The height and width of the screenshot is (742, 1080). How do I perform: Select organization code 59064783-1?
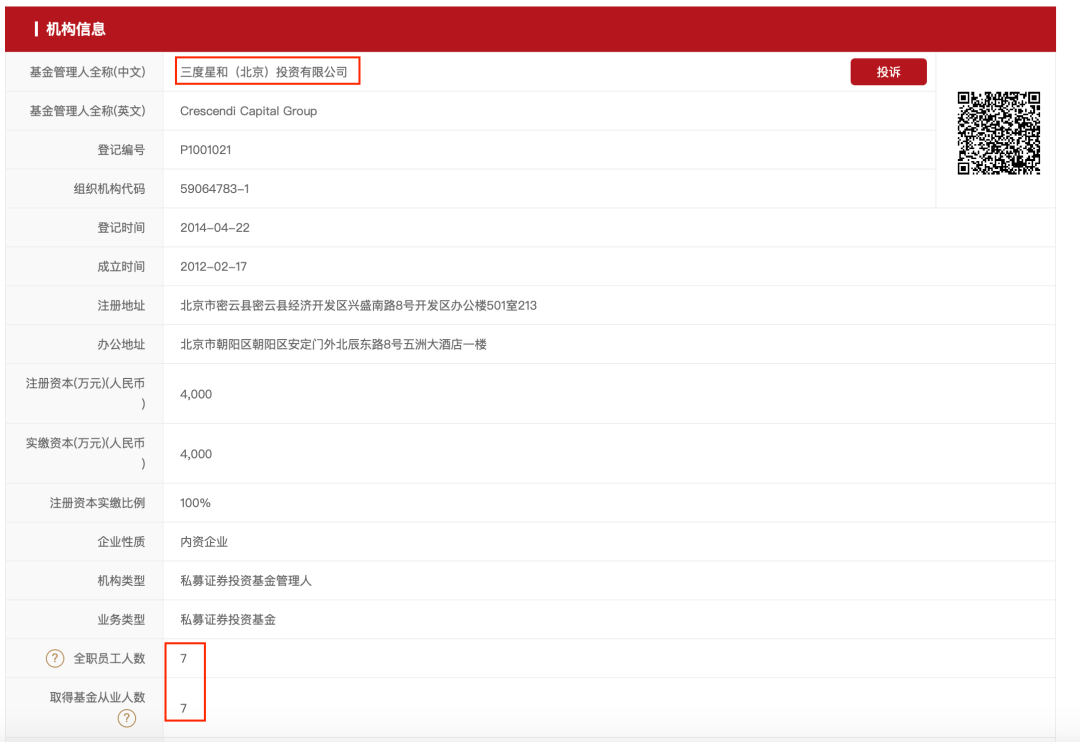[214, 189]
